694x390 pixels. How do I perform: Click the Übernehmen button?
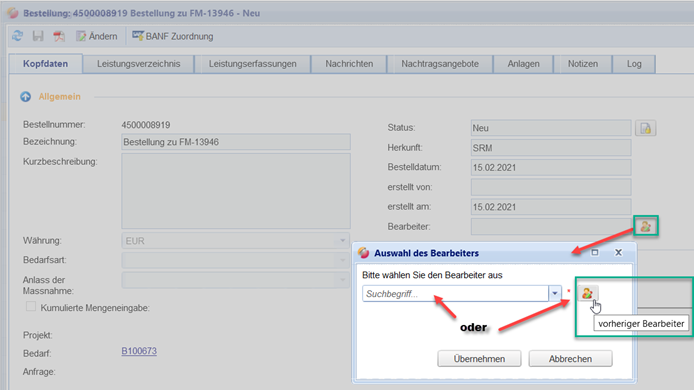tap(479, 359)
